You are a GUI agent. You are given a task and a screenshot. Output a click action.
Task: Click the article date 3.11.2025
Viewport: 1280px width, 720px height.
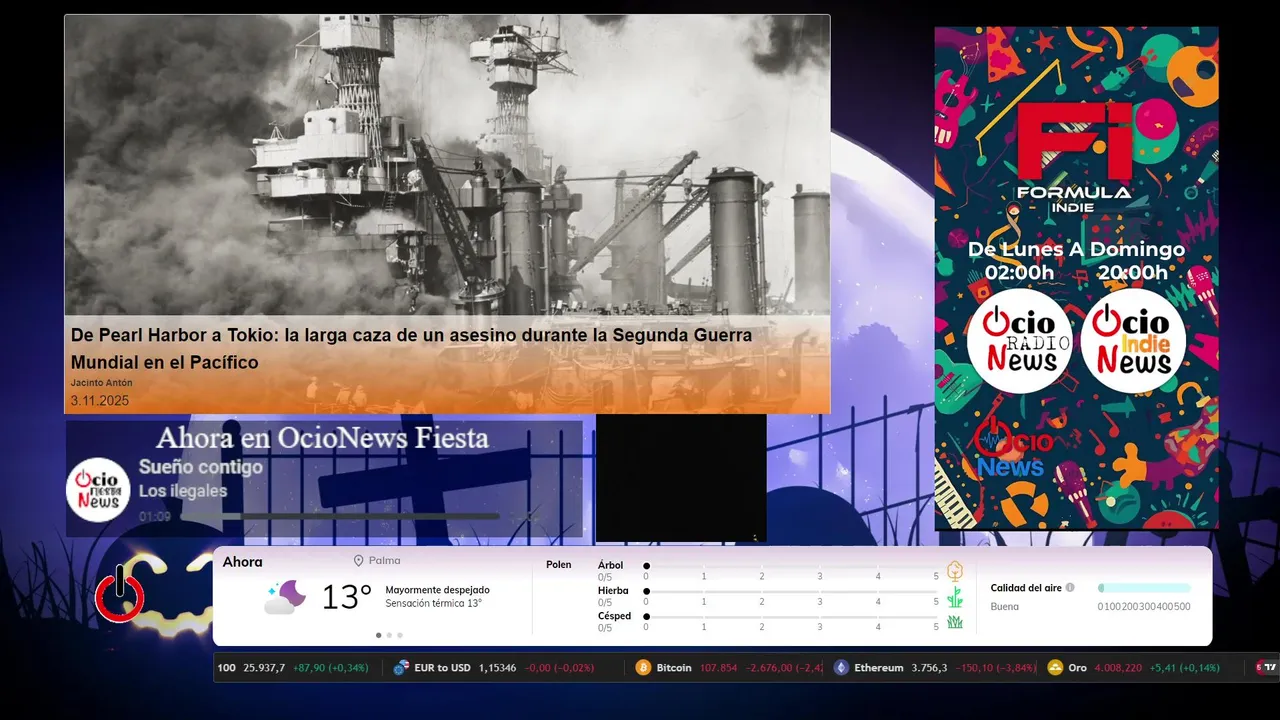[100, 401]
